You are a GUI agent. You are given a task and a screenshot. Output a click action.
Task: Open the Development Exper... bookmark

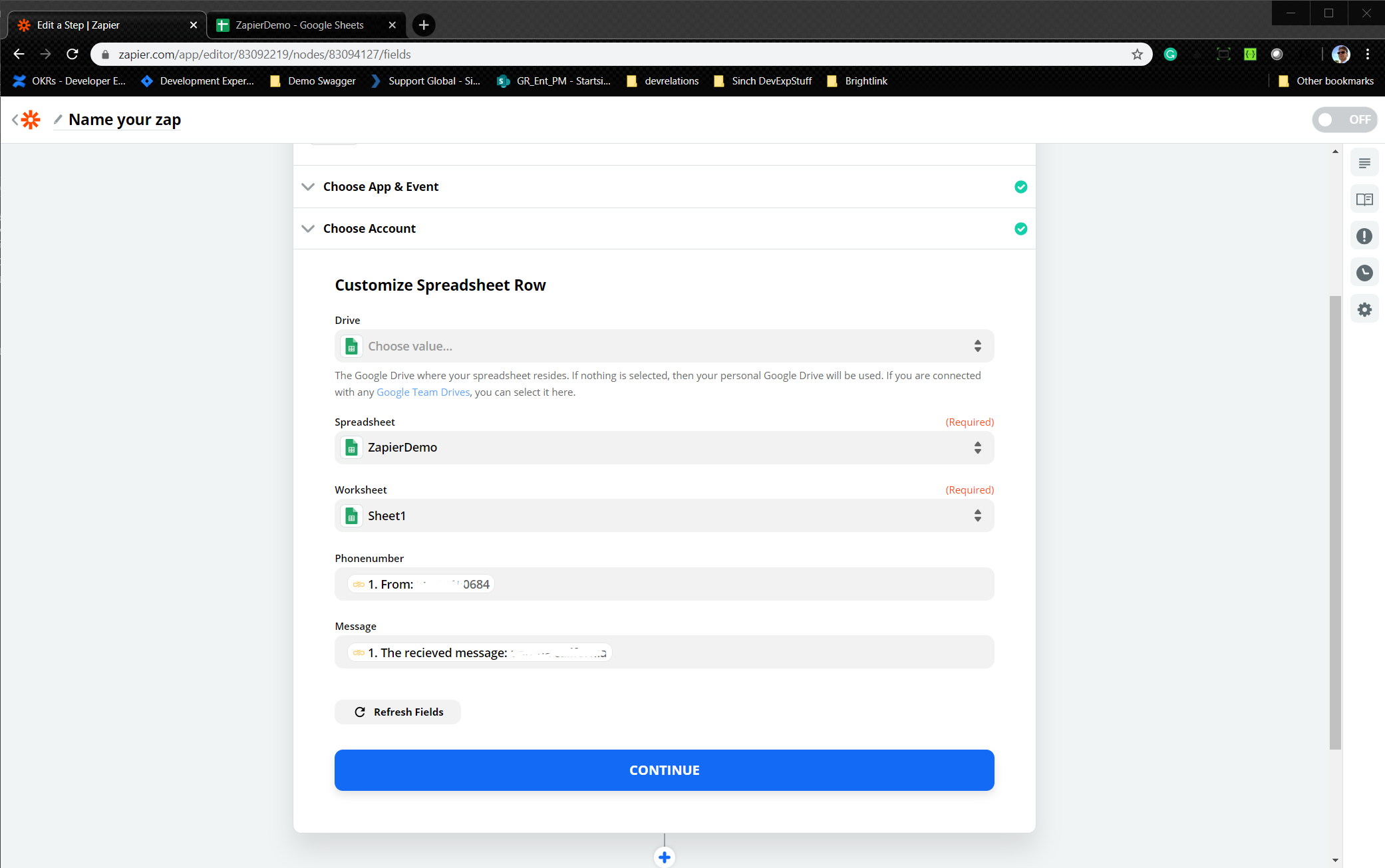tap(198, 81)
